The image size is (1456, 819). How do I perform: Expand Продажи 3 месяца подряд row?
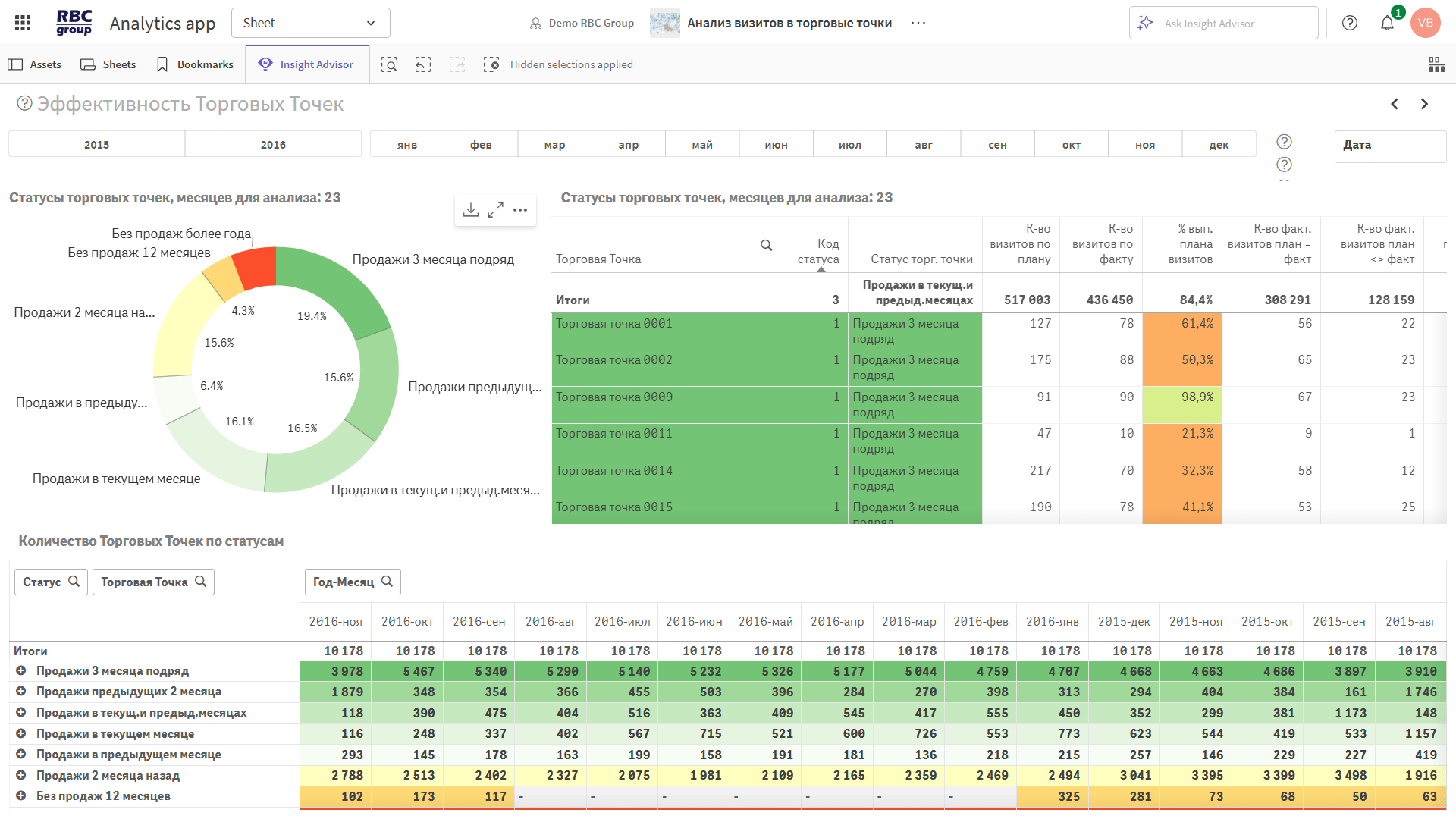pyautogui.click(x=21, y=670)
